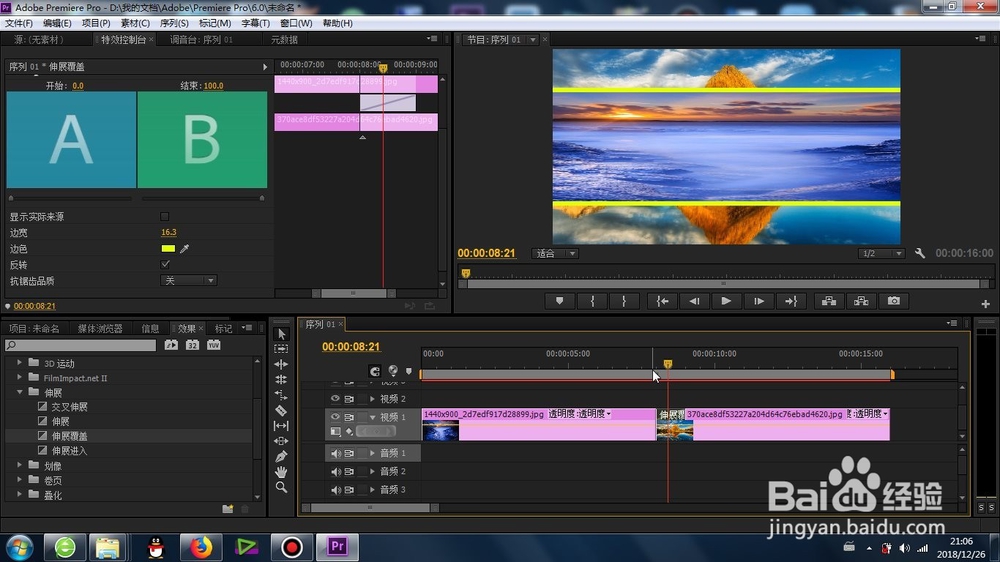Uncheck the 反转 checkbox
The width and height of the screenshot is (1000, 562).
pos(165,264)
